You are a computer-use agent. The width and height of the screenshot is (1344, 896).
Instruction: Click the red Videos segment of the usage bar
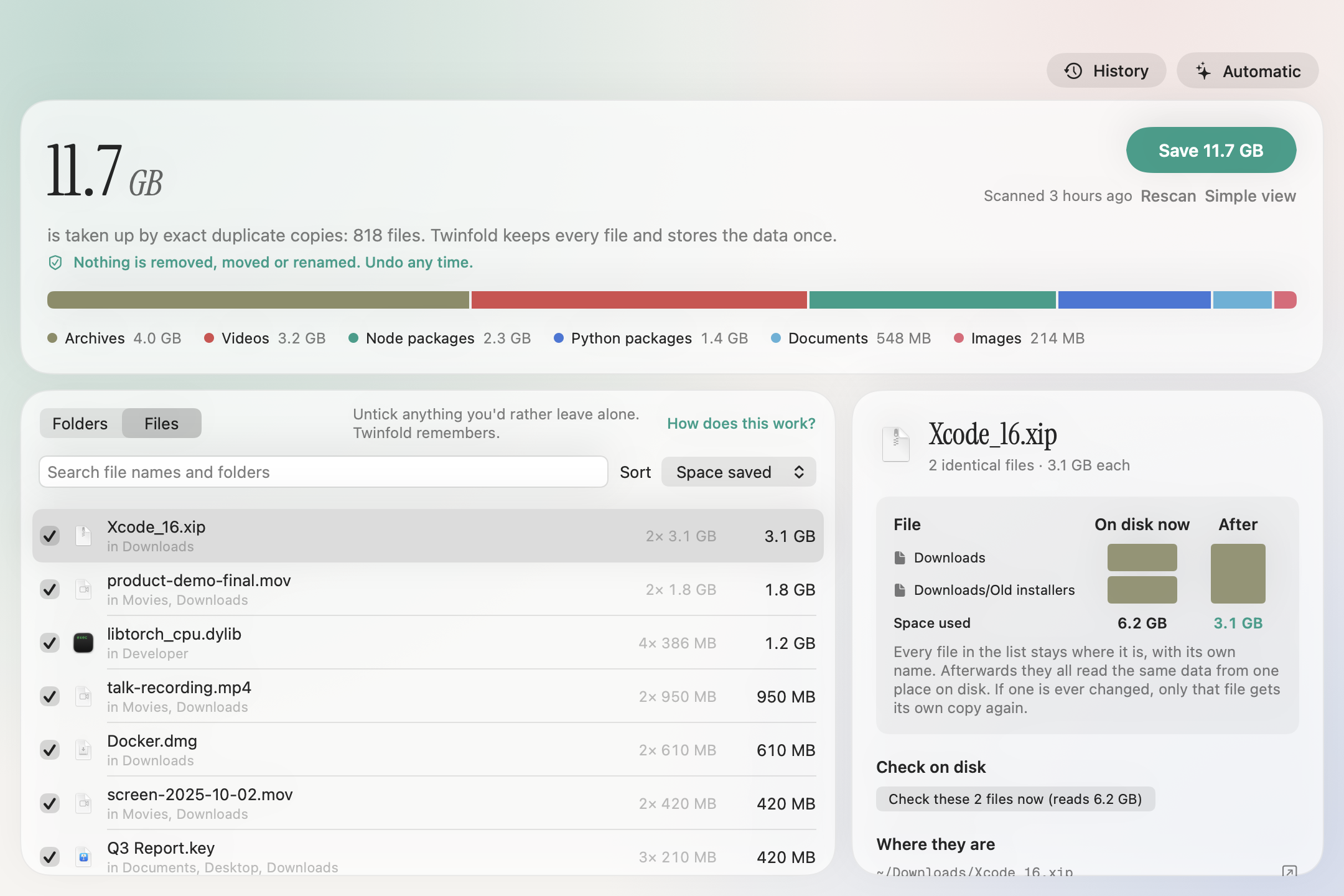pos(639,300)
